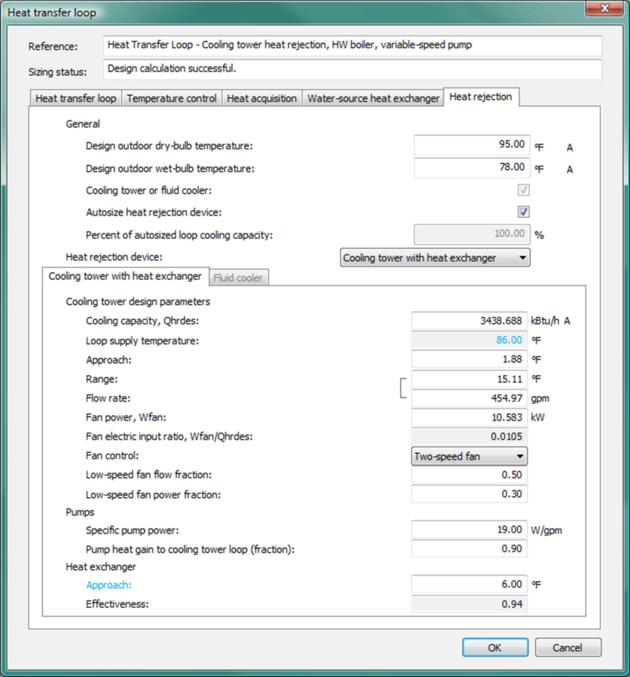Image resolution: width=630 pixels, height=677 pixels.
Task: Click the Cooling capacity Qhrdes field
Action: pyautogui.click(x=470, y=321)
